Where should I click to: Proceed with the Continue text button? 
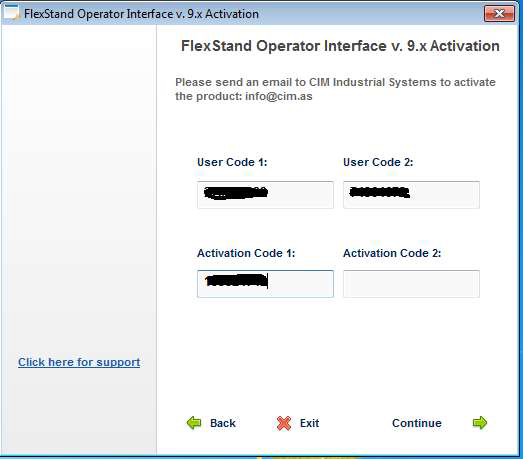coord(417,423)
